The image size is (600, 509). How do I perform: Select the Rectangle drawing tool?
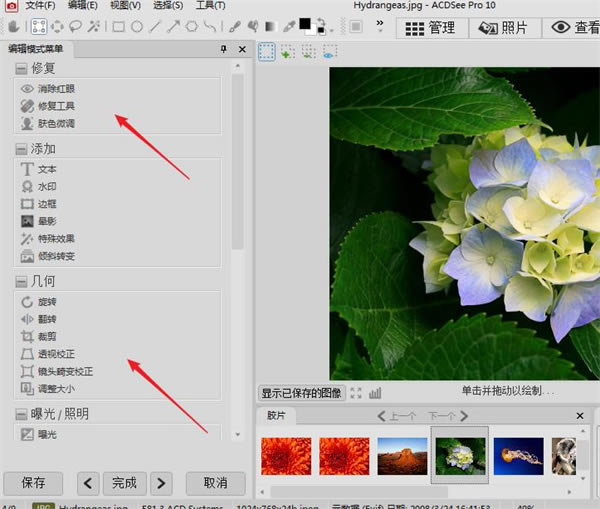pos(119,27)
